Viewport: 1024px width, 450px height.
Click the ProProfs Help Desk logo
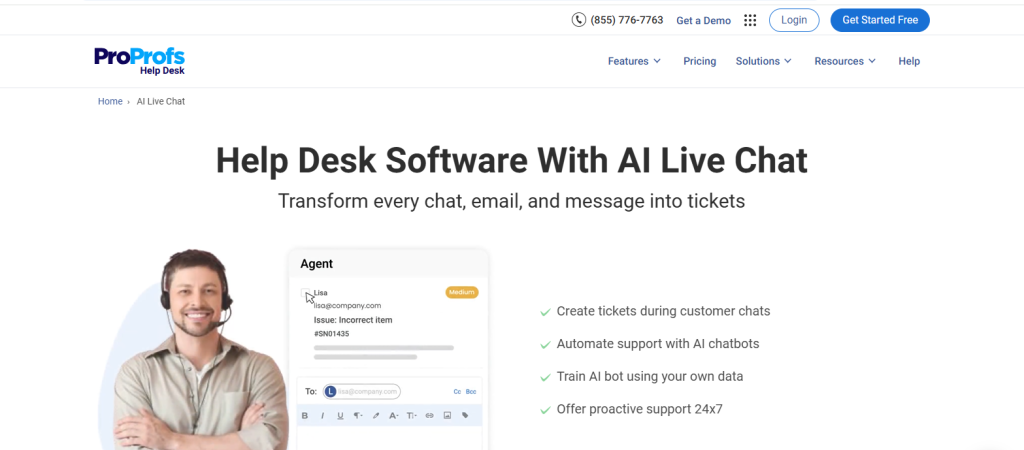coord(140,61)
